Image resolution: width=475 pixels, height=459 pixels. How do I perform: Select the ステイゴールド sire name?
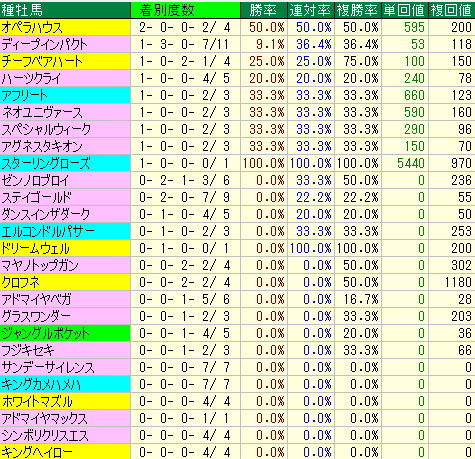click(65, 197)
